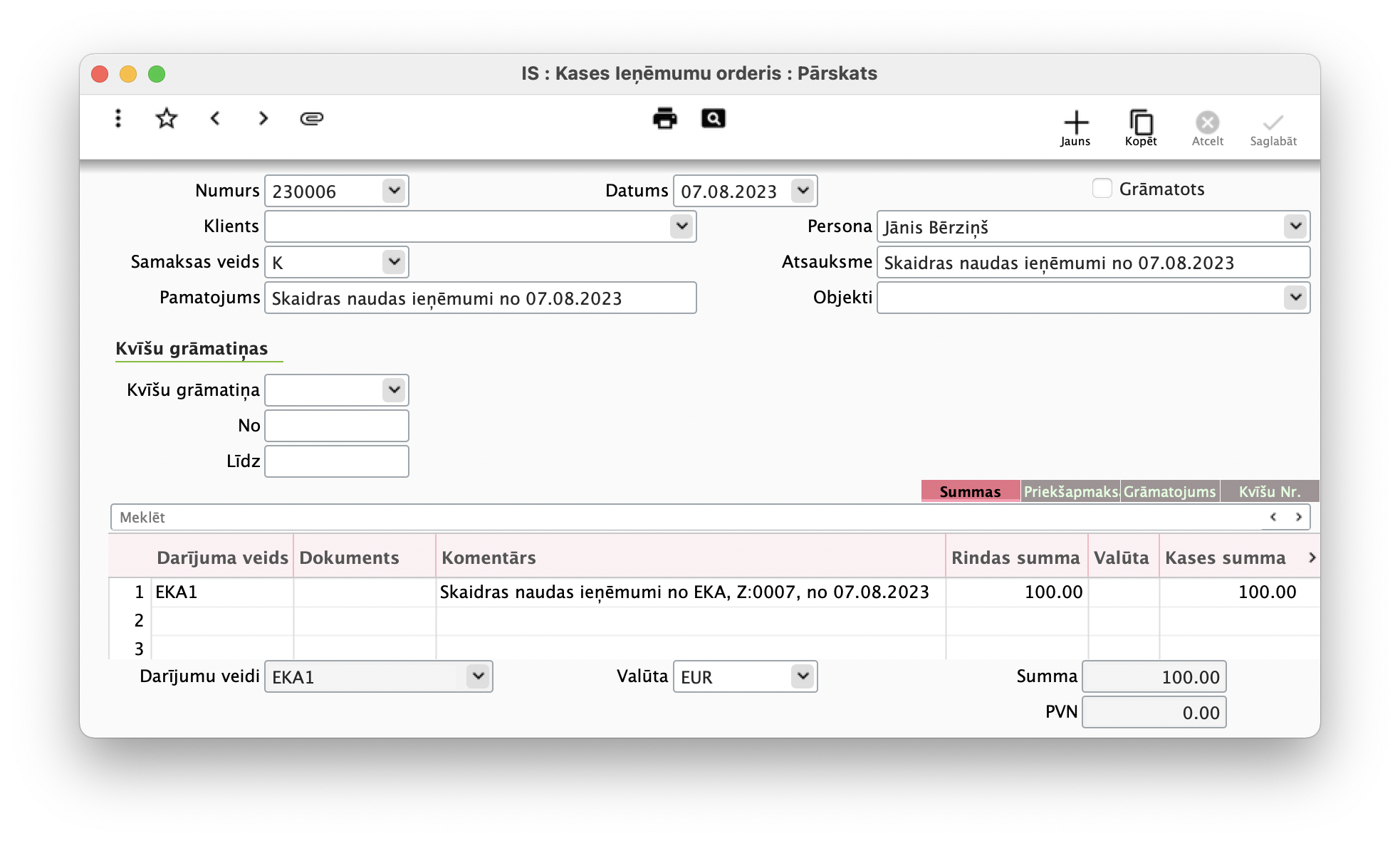Click the star favorite icon
1400x843 pixels.
pyautogui.click(x=166, y=118)
